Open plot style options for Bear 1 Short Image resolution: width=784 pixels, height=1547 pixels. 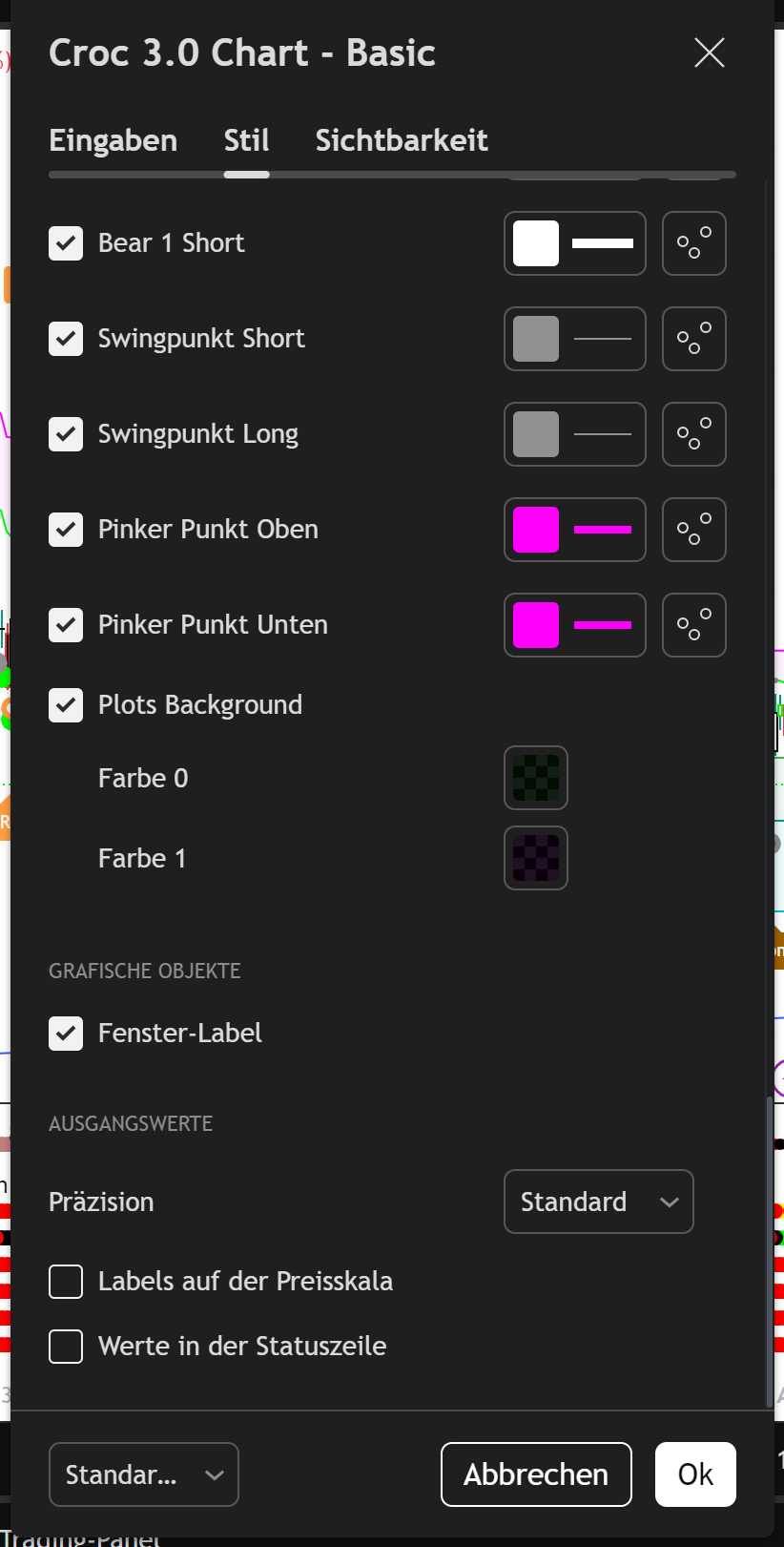pos(693,243)
